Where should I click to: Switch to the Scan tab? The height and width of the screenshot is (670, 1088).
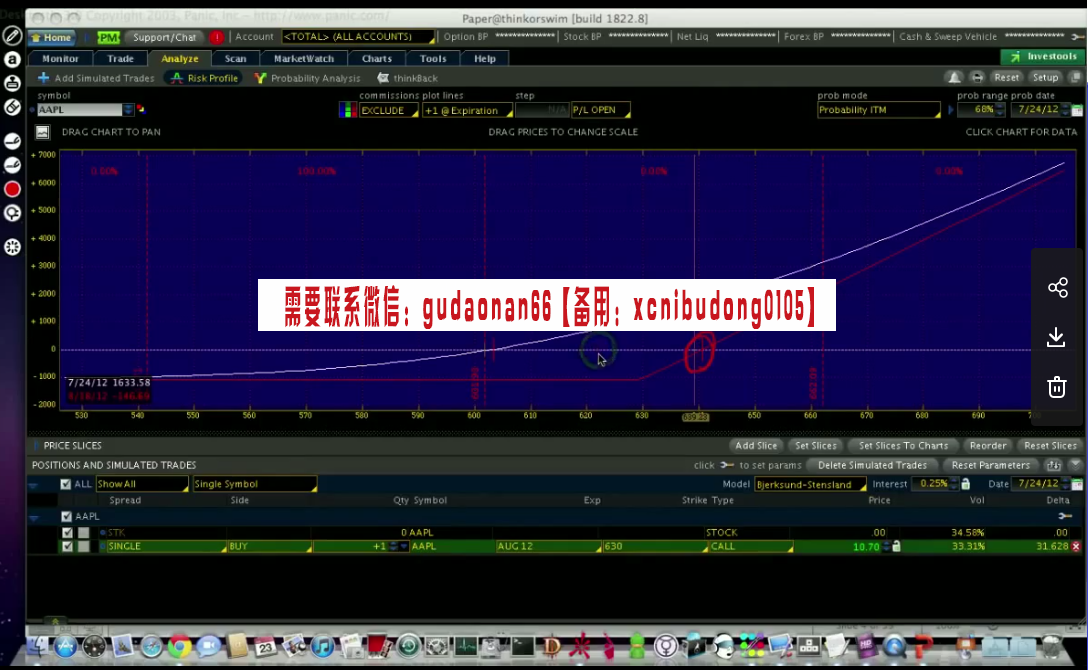235,59
